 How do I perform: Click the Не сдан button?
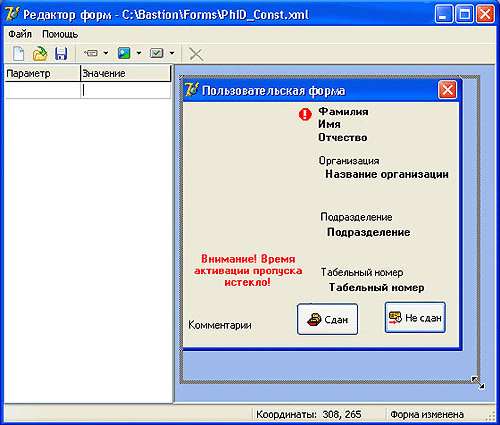click(x=415, y=317)
